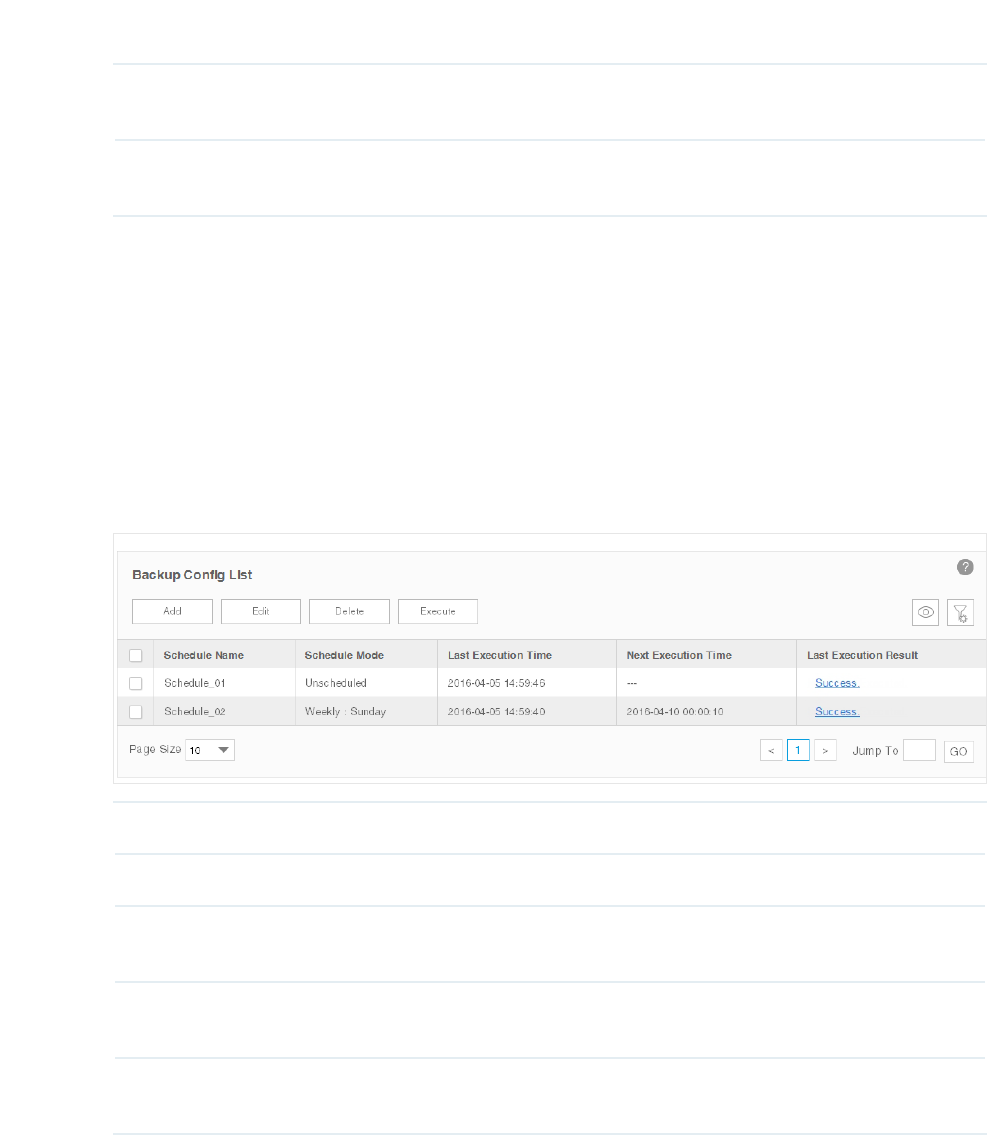The height and width of the screenshot is (1135, 987).
Task: Click the Execute button
Action: [x=438, y=611]
